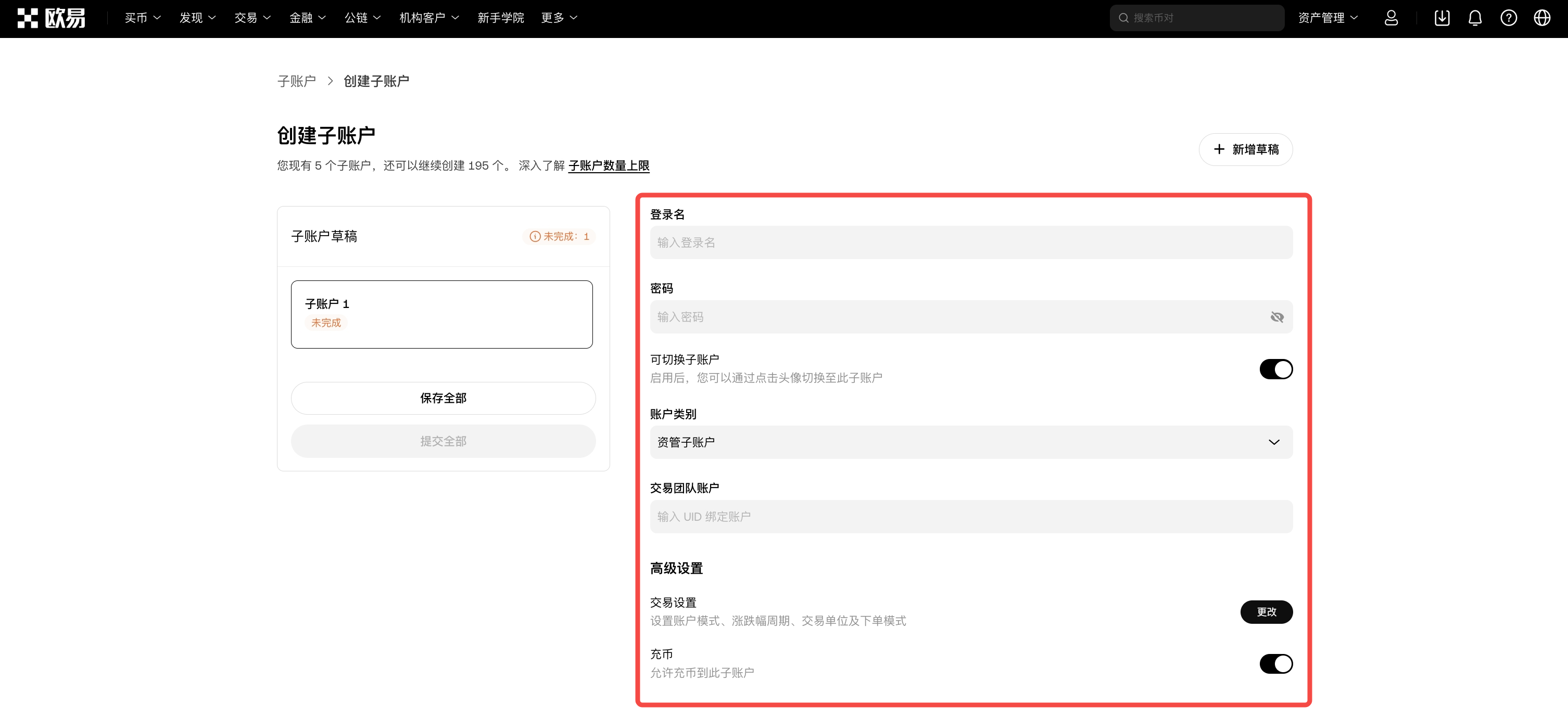The height and width of the screenshot is (719, 1568).
Task: Click the 输入登录名 input field
Action: 971,243
